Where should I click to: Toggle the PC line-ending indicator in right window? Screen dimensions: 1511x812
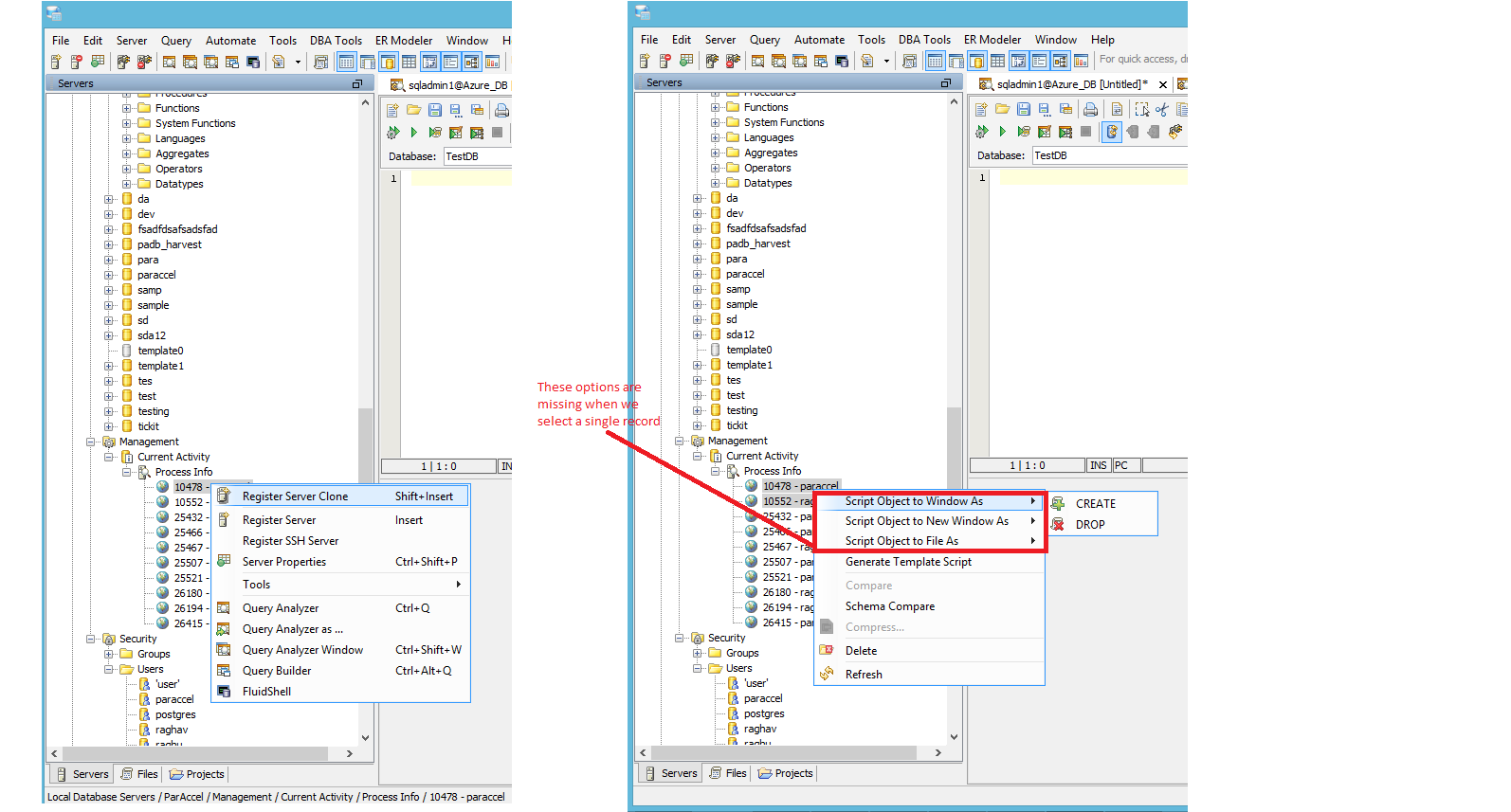point(1126,465)
